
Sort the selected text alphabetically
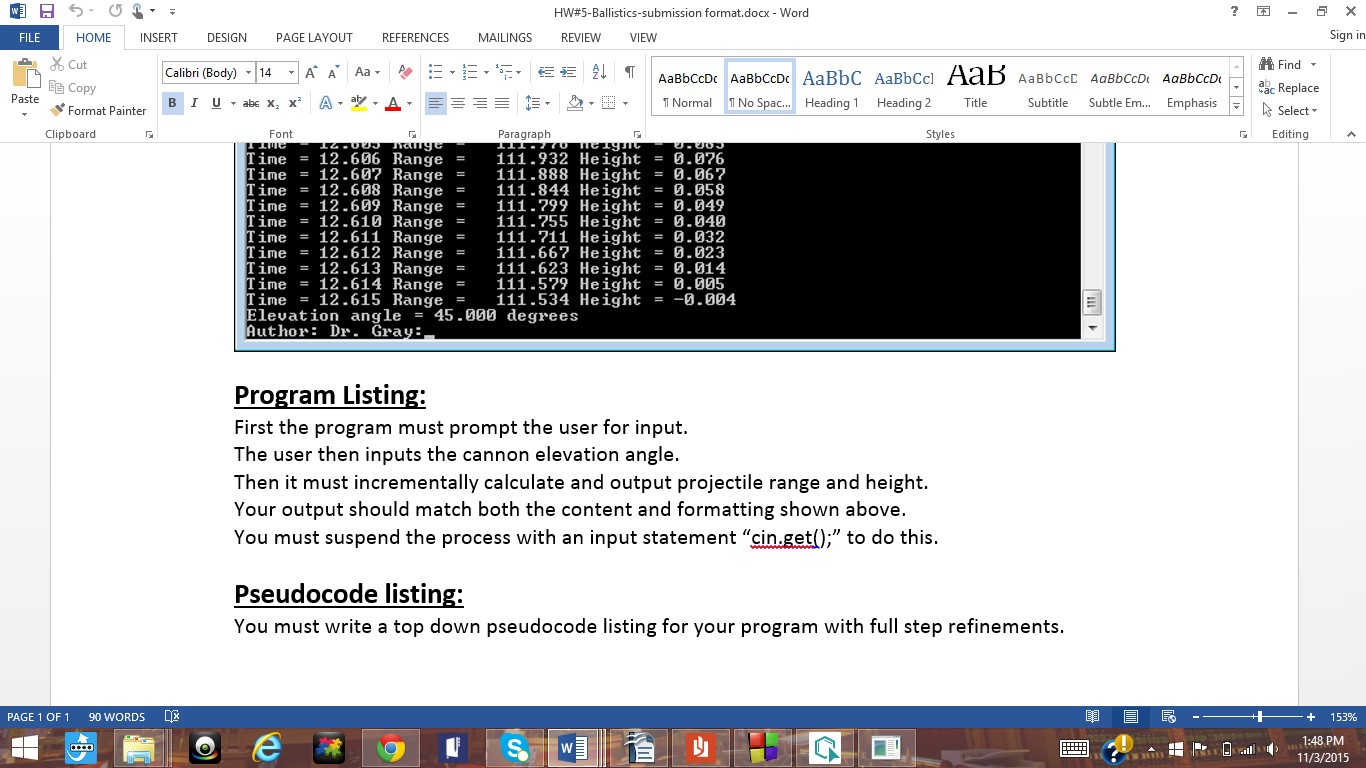pyautogui.click(x=599, y=73)
